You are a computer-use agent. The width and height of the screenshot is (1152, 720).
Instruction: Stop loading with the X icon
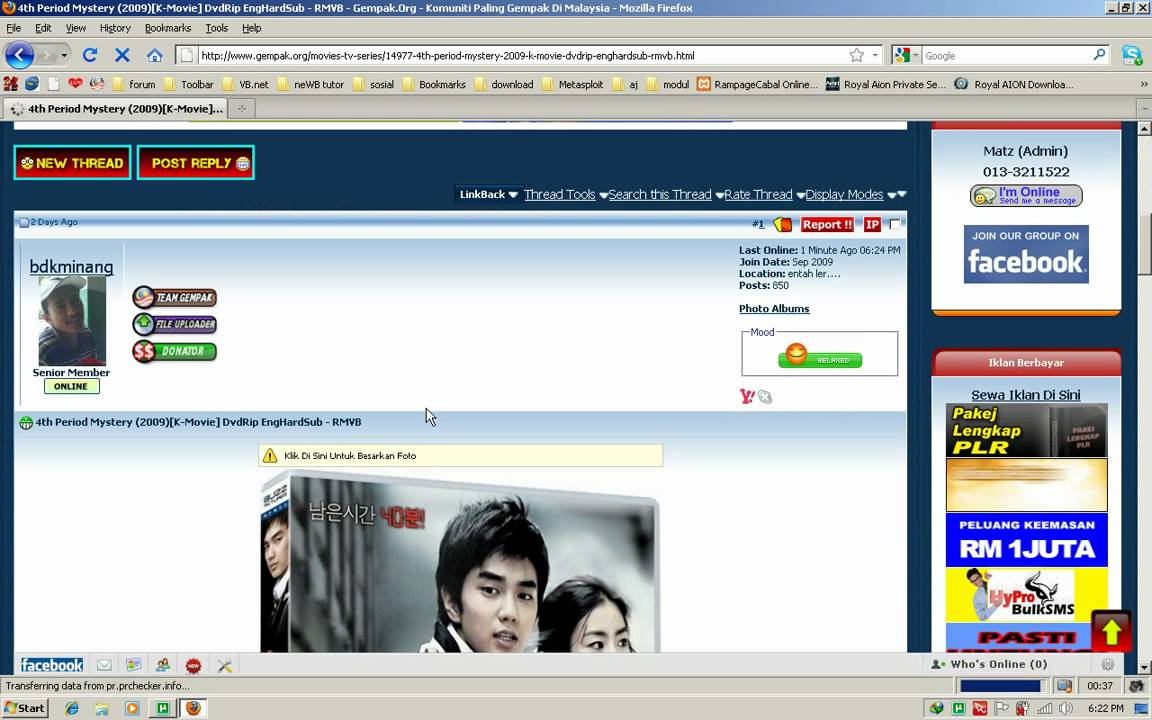pos(122,55)
